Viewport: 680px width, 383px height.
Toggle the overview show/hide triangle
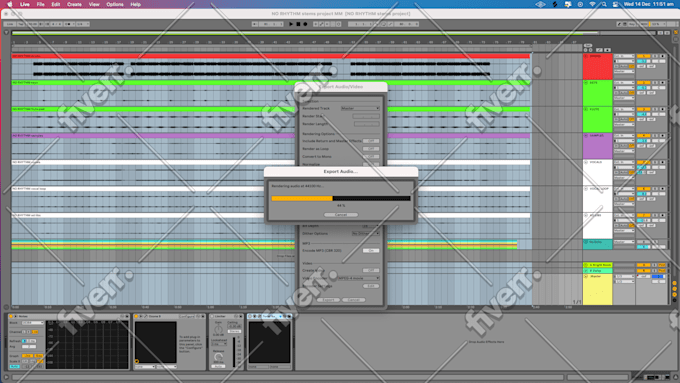pos(6,33)
